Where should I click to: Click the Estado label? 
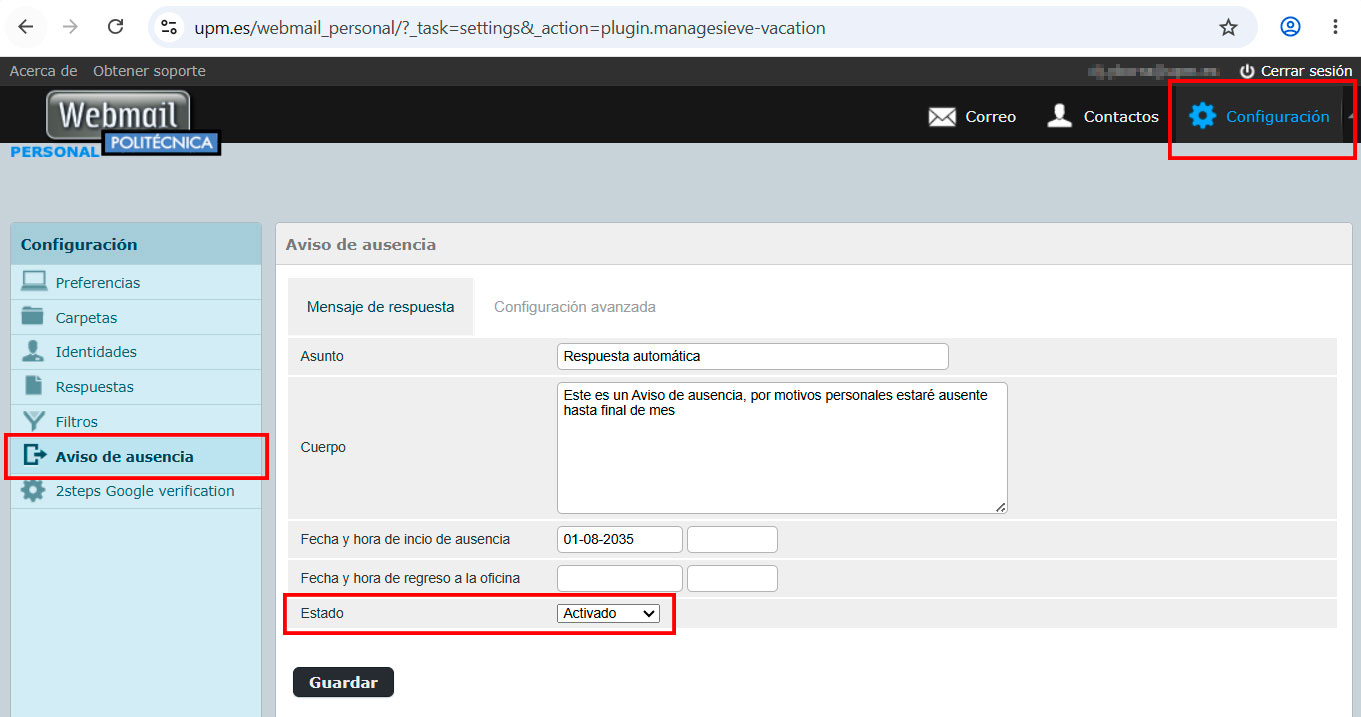pyautogui.click(x=322, y=613)
